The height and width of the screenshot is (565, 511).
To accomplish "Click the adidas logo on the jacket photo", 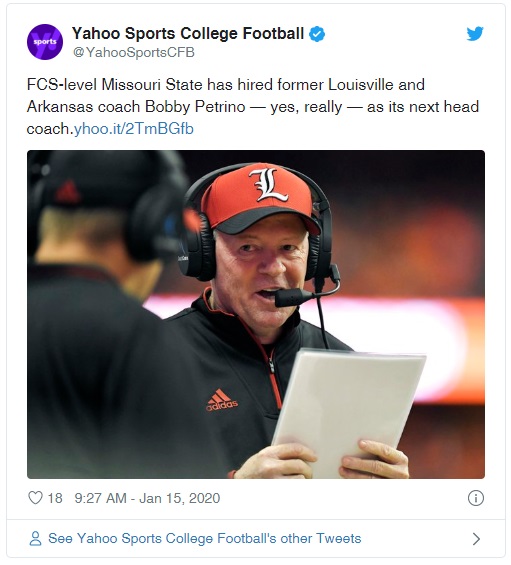I will [x=222, y=400].
